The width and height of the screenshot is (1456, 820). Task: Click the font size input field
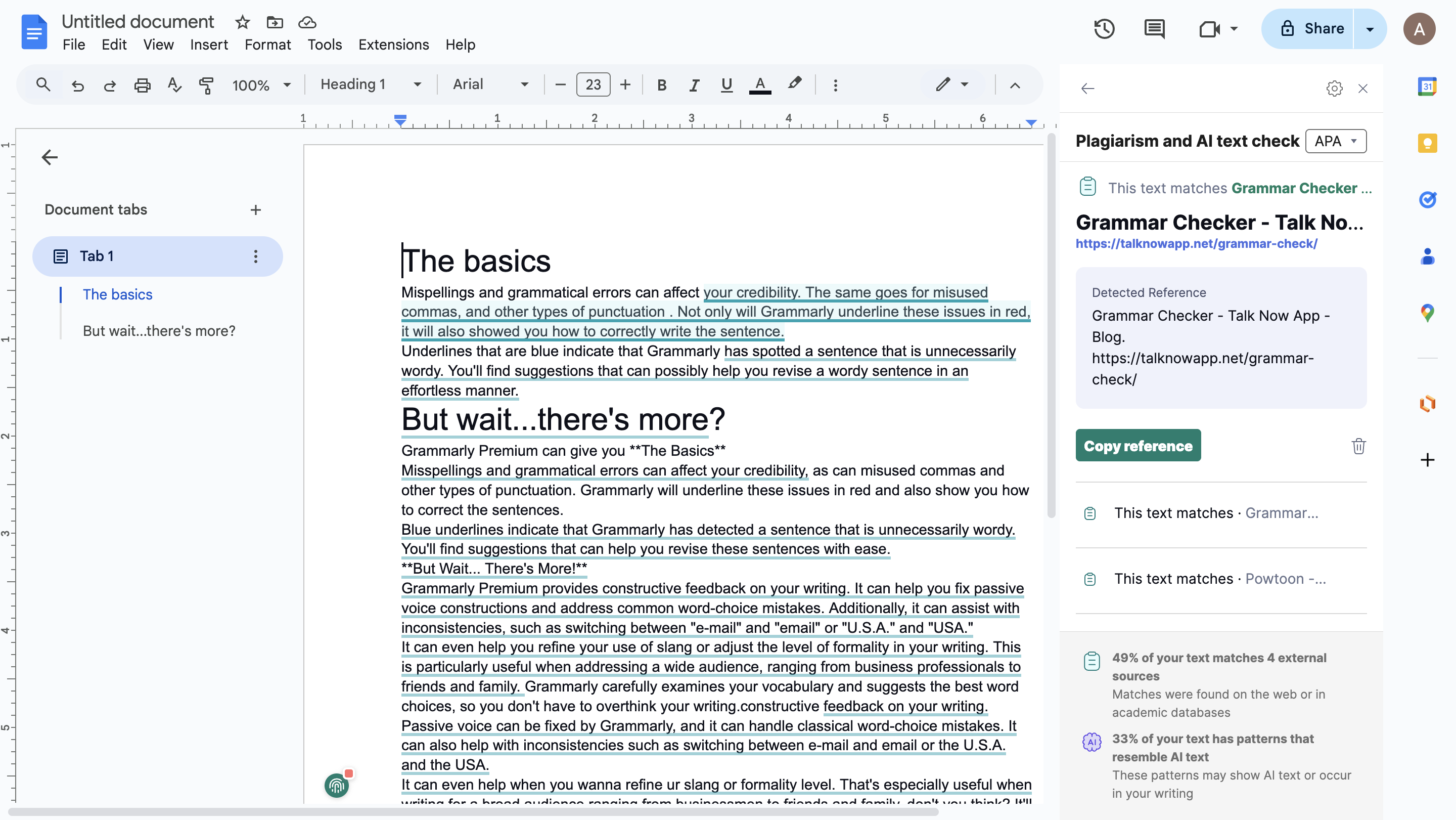click(x=593, y=84)
